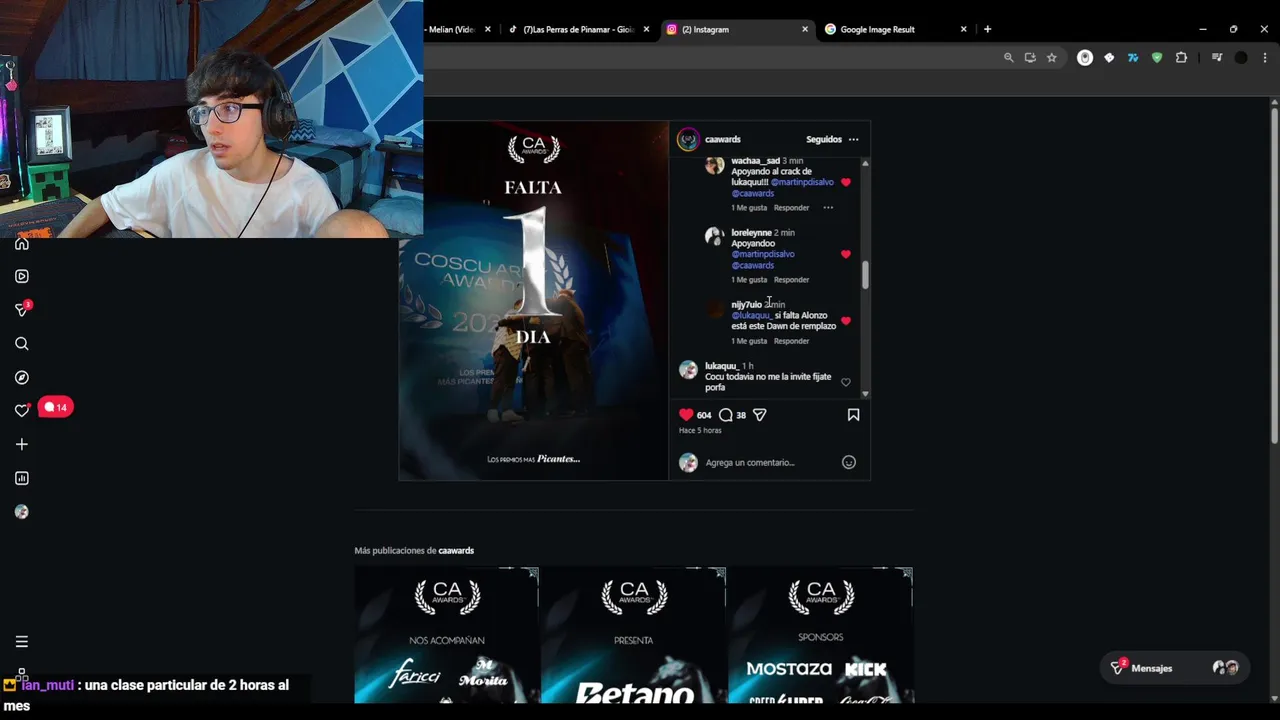Open options dots on wachaa__sad's comment
1280x720 pixels.
coord(828,208)
